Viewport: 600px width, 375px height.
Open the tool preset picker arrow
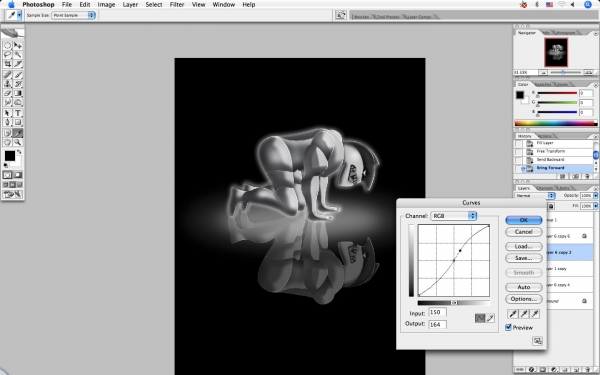tap(19, 15)
